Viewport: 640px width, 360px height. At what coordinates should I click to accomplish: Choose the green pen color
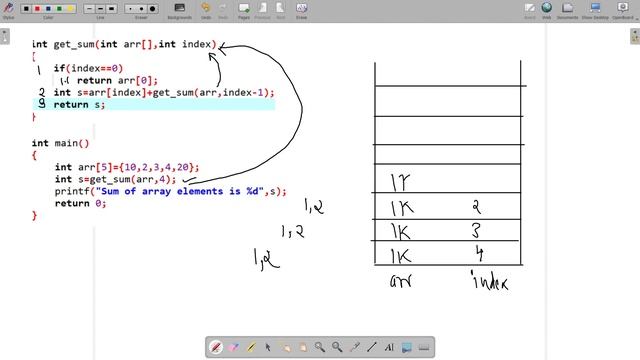click(x=59, y=9)
